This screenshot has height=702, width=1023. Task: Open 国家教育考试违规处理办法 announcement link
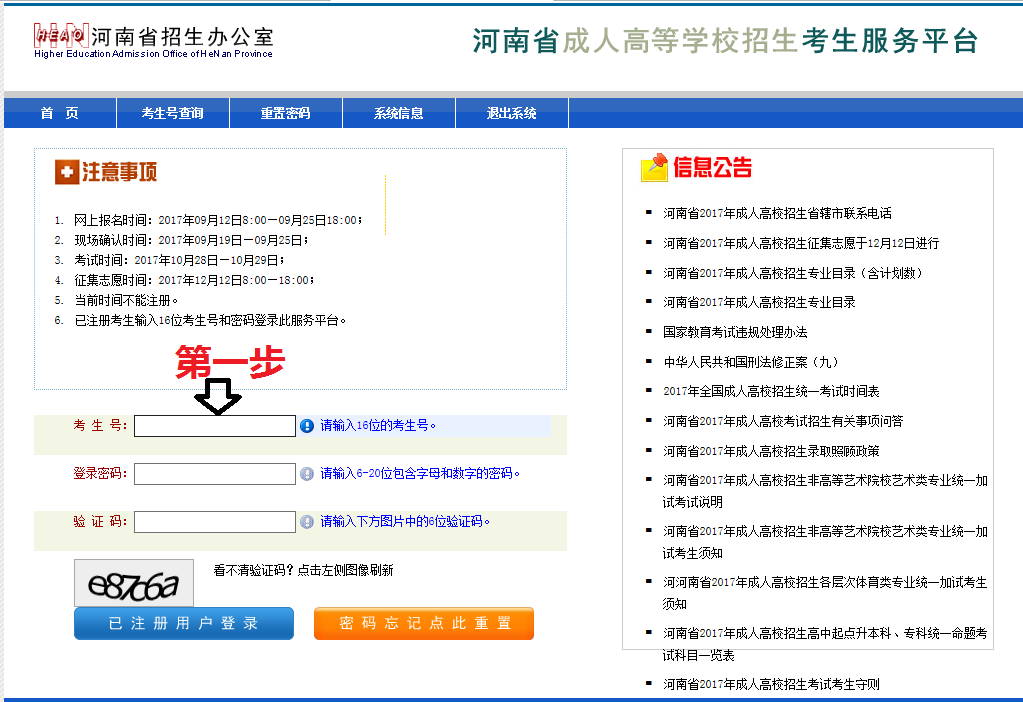click(x=735, y=332)
